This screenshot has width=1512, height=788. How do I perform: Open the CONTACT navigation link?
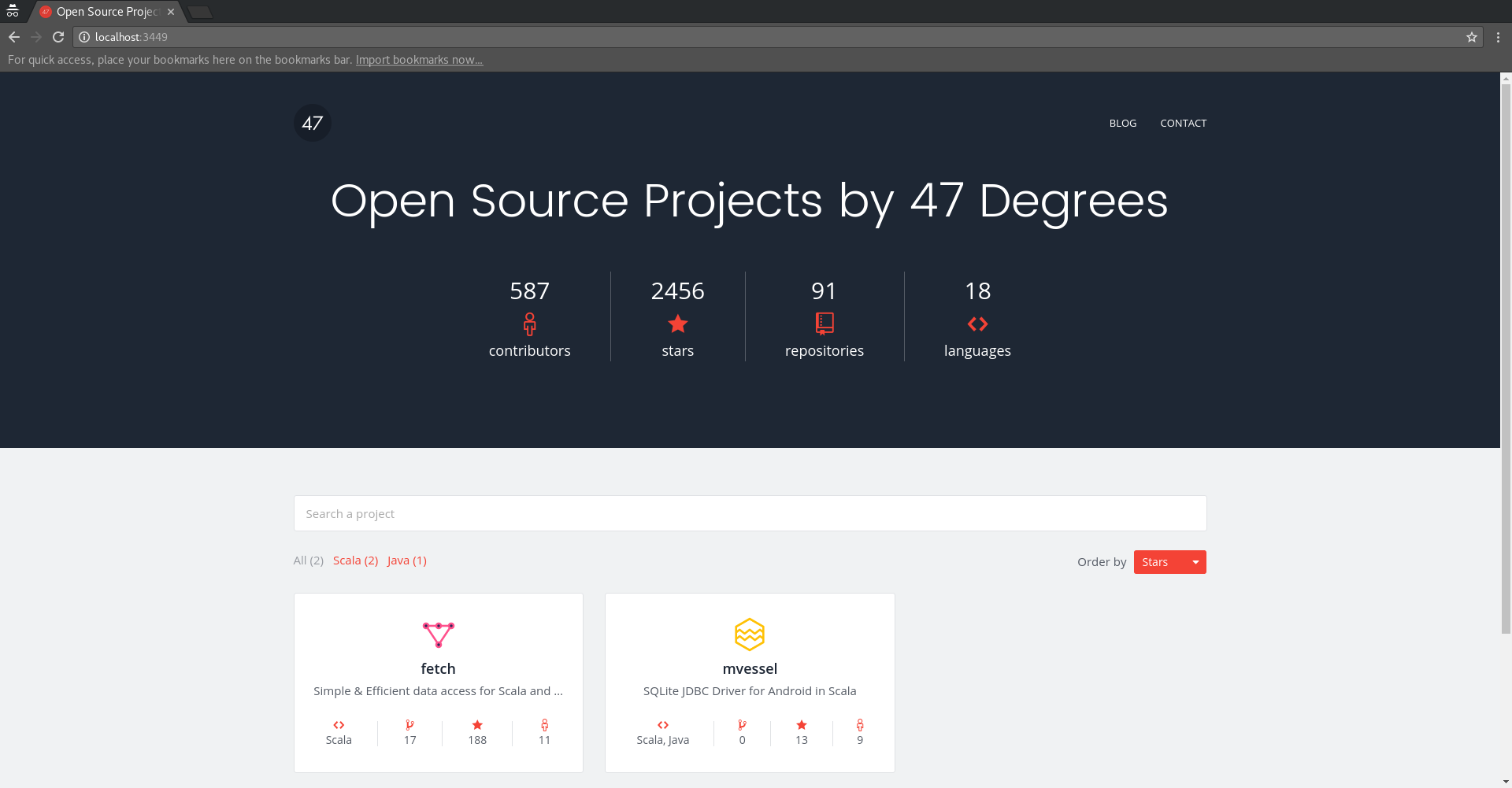[x=1183, y=123]
